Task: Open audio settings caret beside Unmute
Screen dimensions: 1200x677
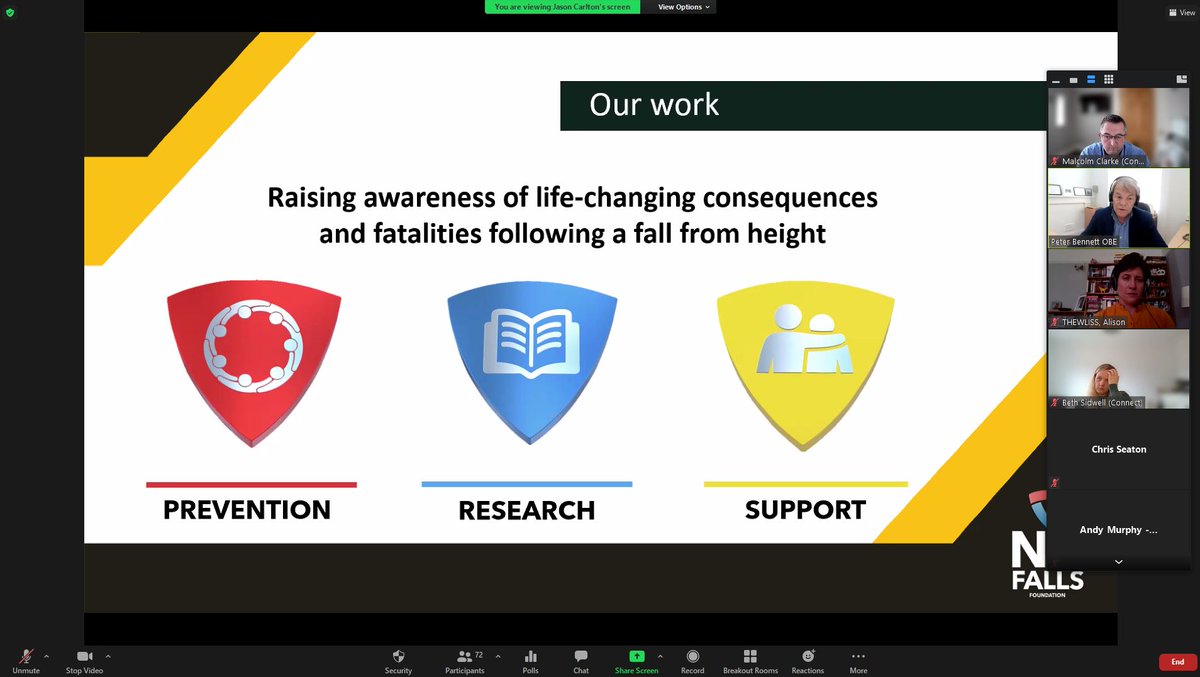Action: [x=46, y=656]
